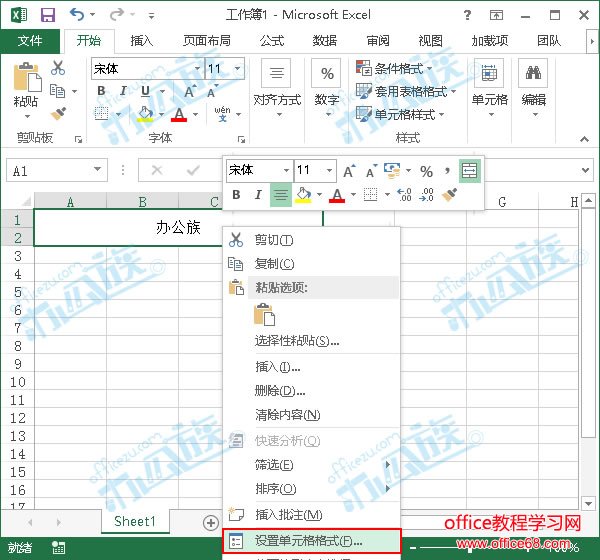
Task: Toggle Bold in the mini toolbar
Action: [236, 194]
